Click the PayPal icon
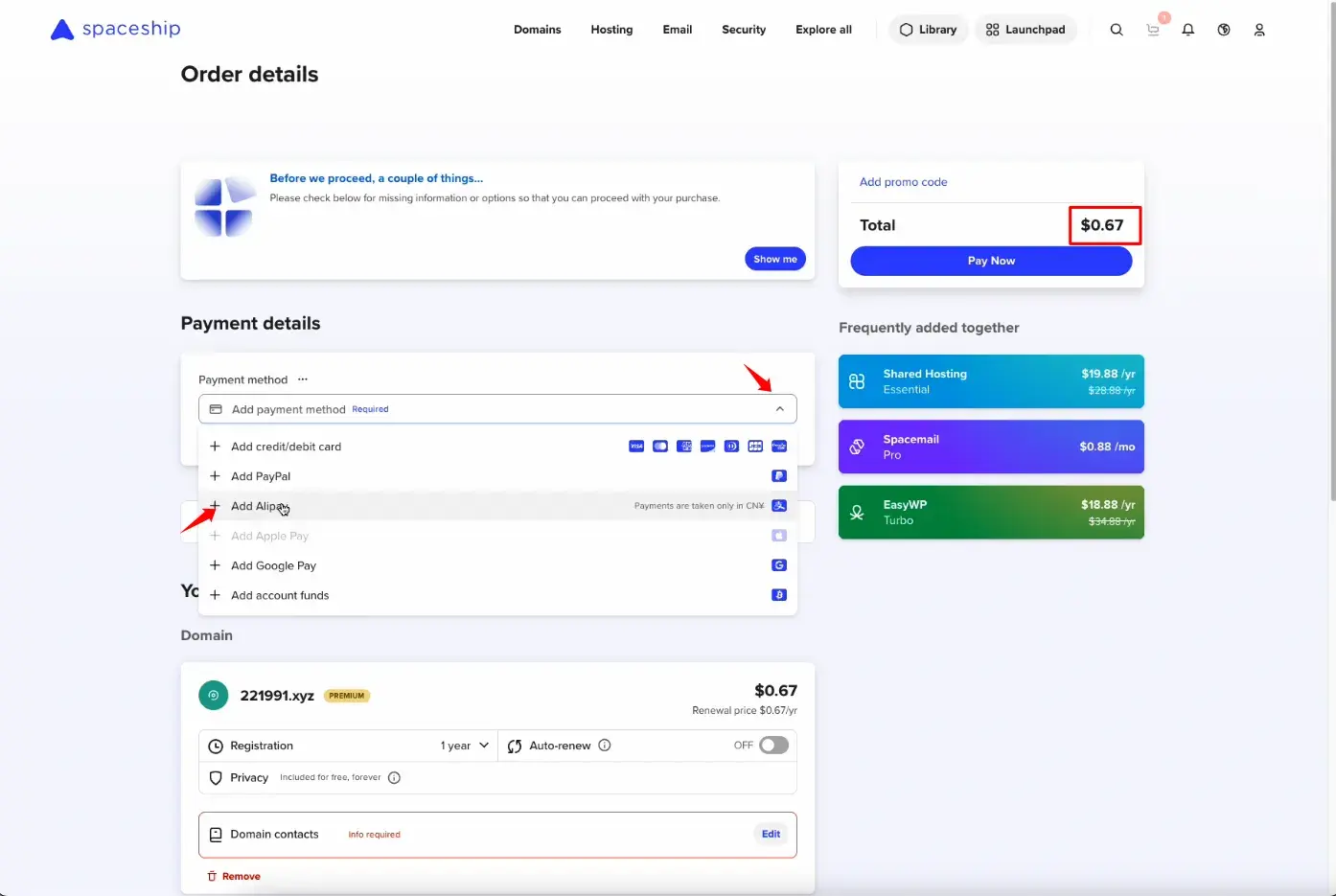This screenshot has height=896, width=1336. [x=779, y=476]
